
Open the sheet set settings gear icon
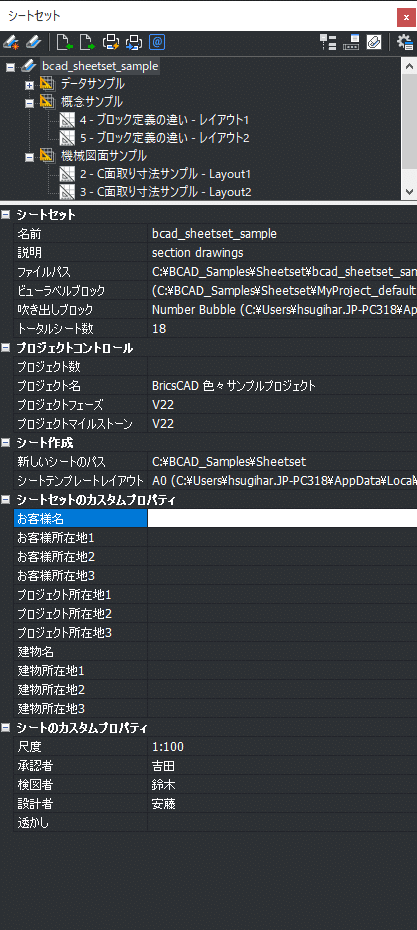[405, 42]
